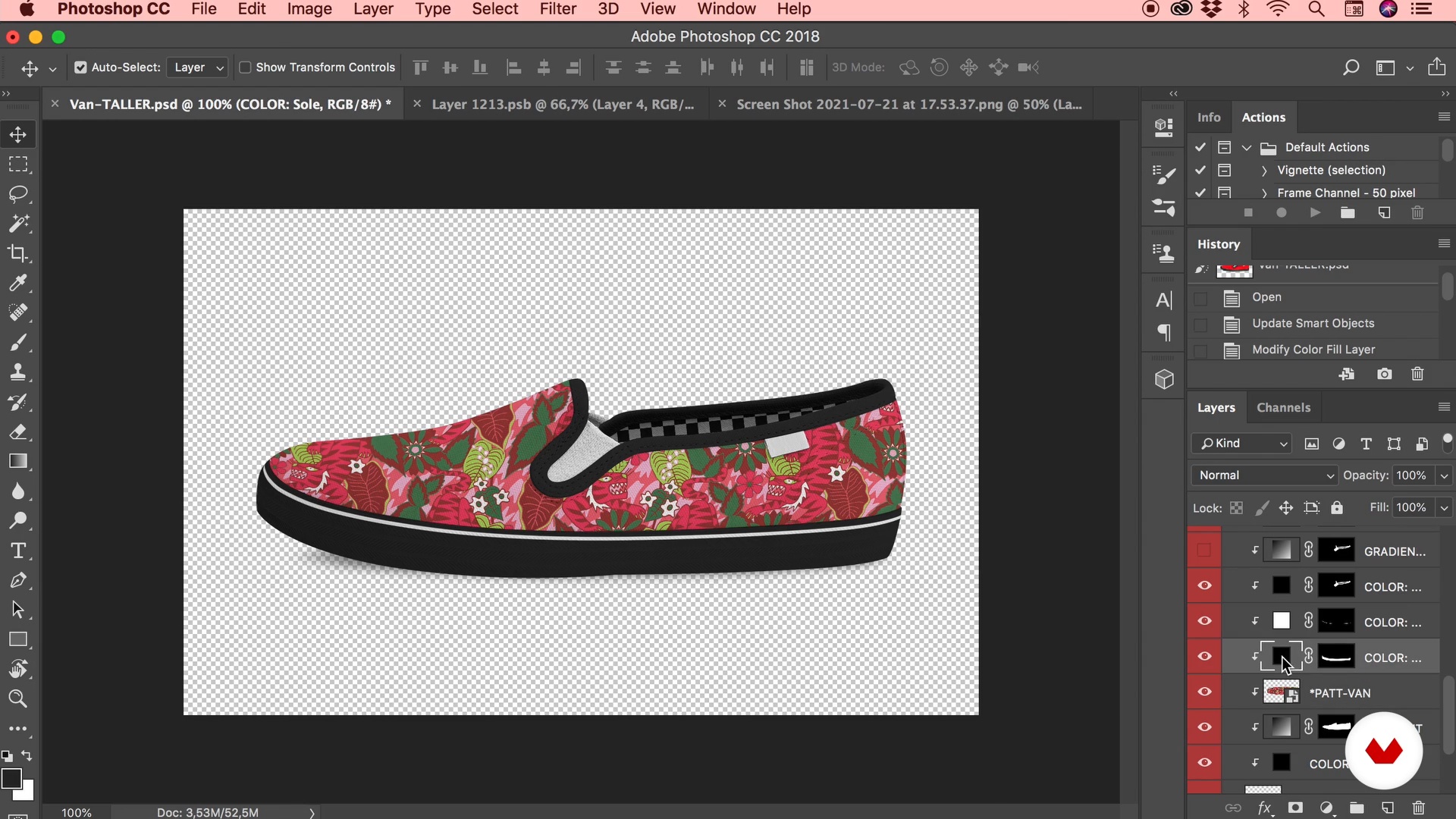The width and height of the screenshot is (1456, 819).
Task: Select the Crop tool
Action: click(x=18, y=253)
